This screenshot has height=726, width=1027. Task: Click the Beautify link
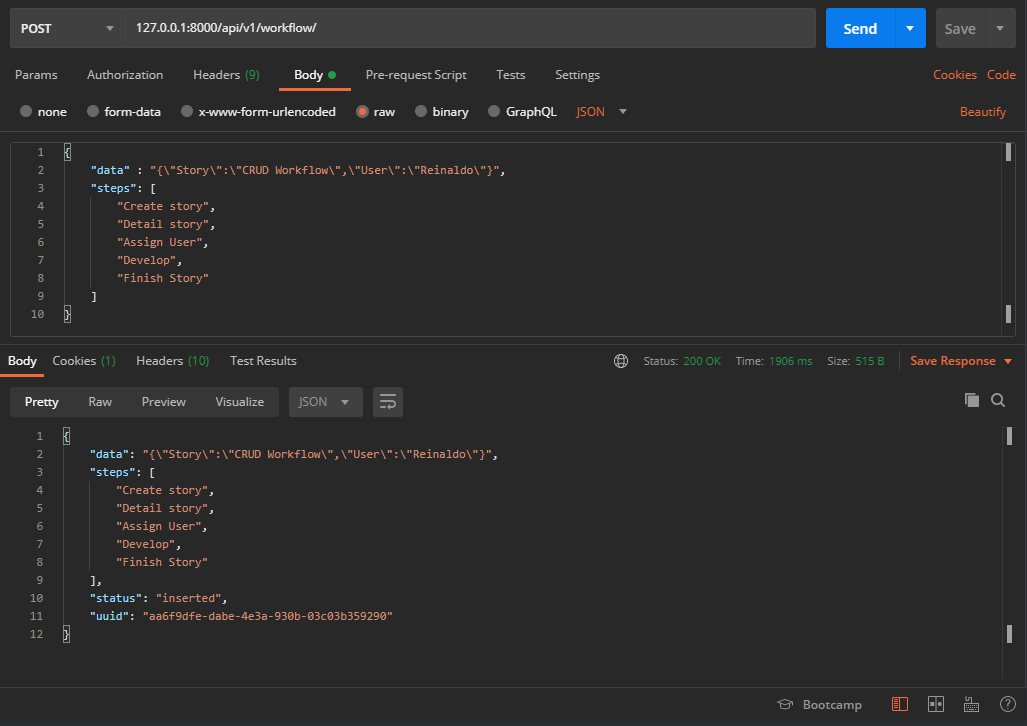point(982,111)
